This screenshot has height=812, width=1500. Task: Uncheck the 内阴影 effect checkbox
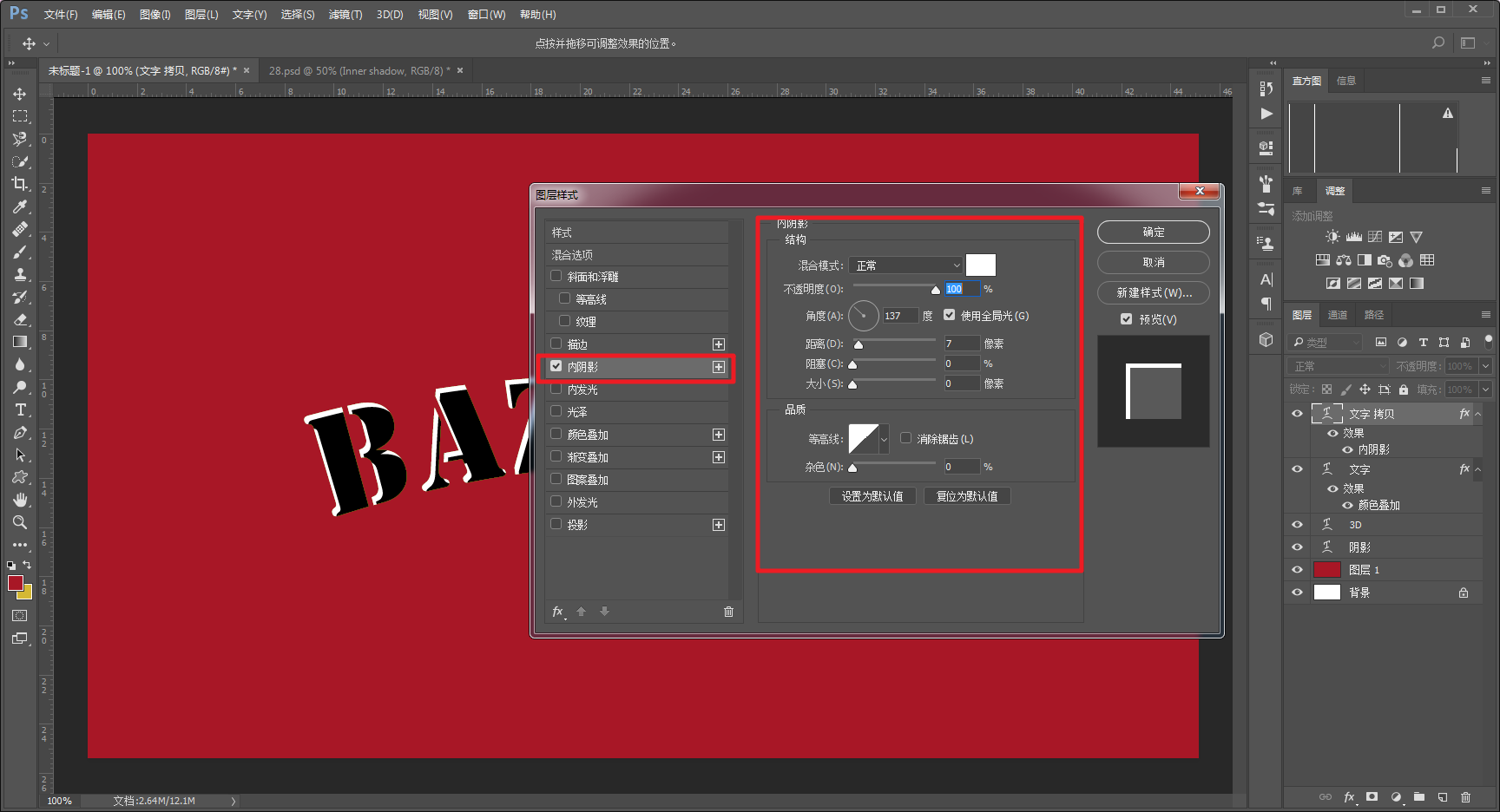coord(556,366)
